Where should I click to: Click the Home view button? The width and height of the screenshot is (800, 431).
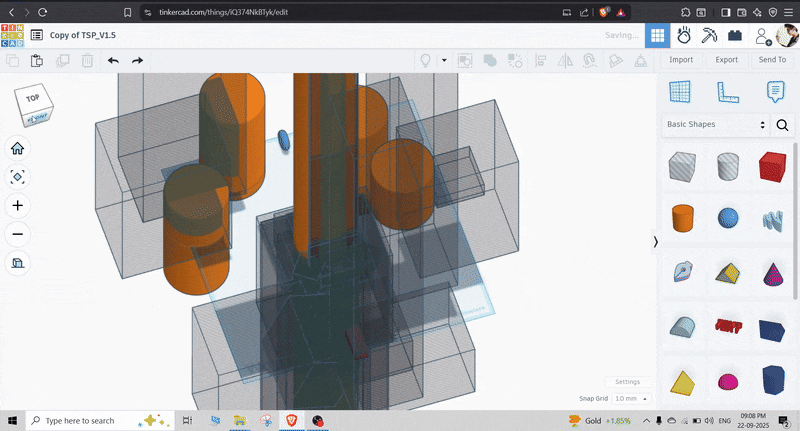point(17,148)
